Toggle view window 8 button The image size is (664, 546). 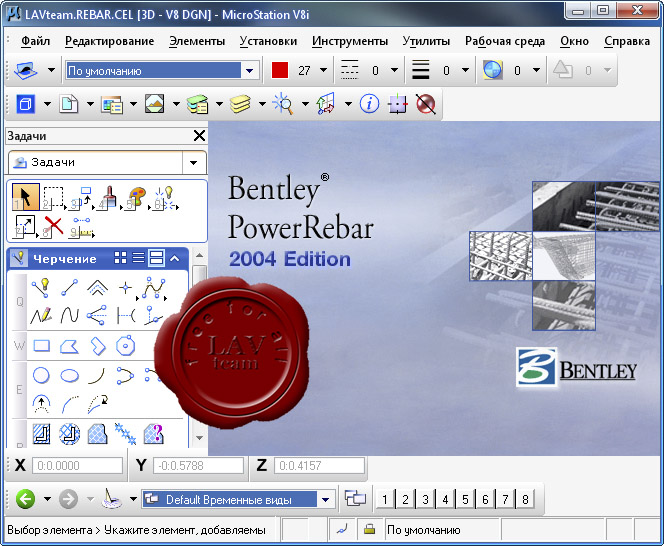525,499
